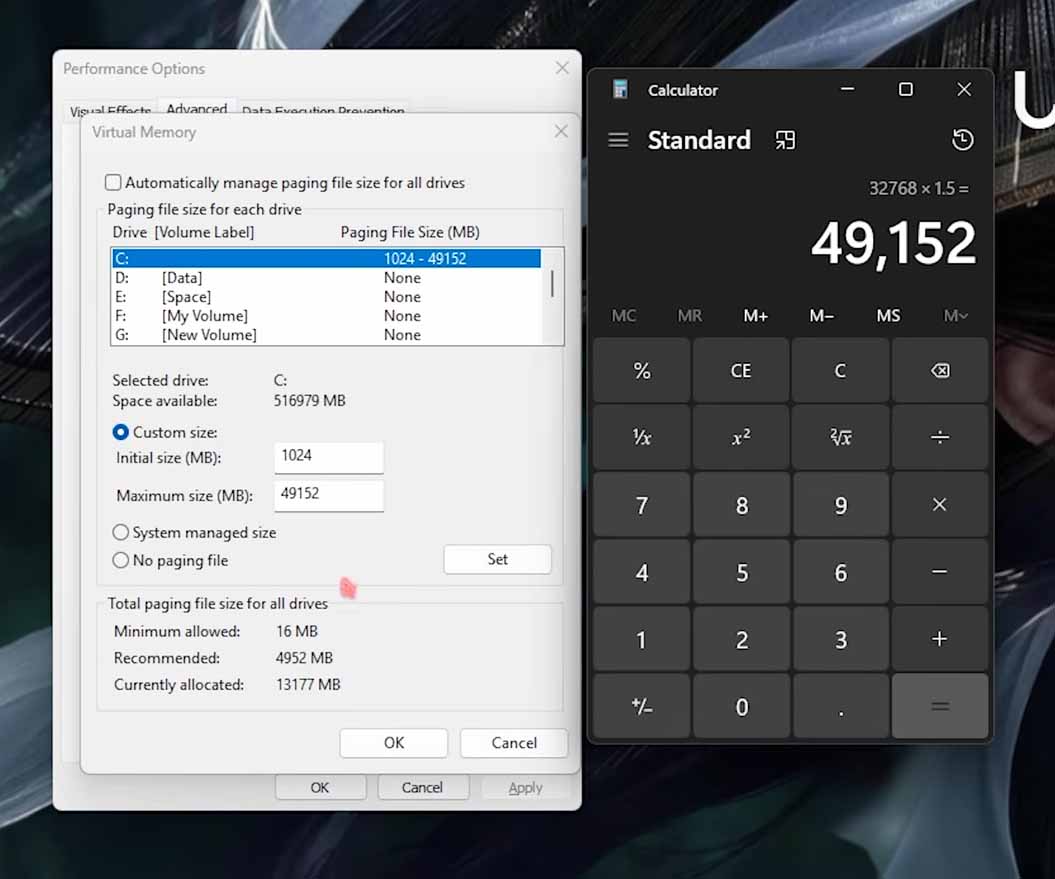The width and height of the screenshot is (1055, 879).
Task: Click number 8 on Calculator keypad
Action: 741,505
